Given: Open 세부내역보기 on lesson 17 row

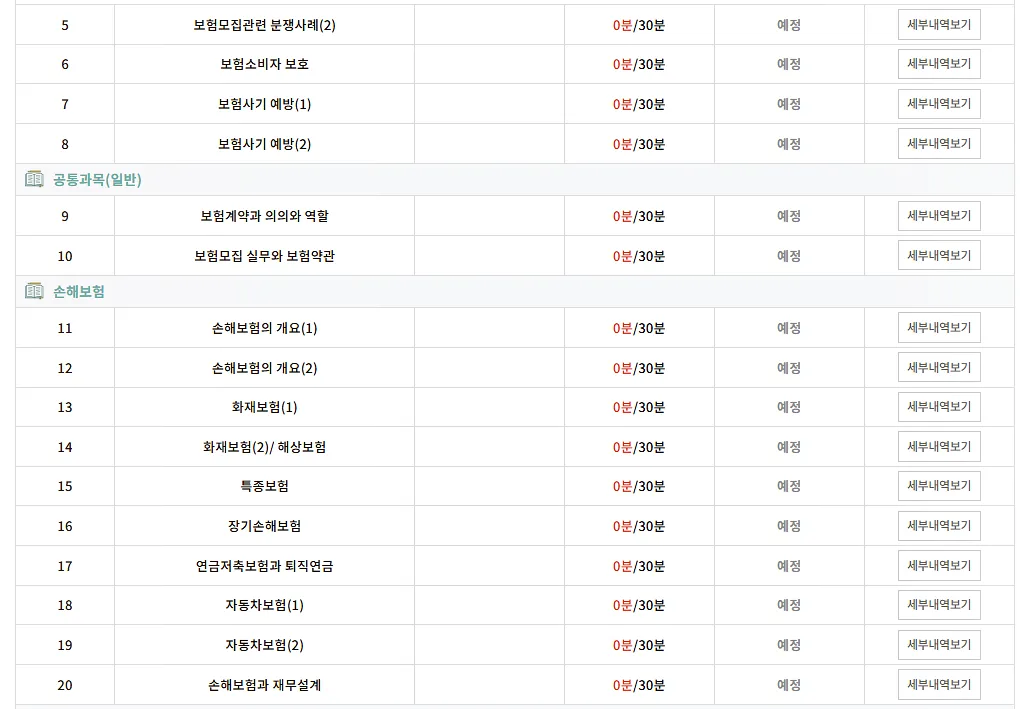Looking at the screenshot, I should click(x=938, y=565).
